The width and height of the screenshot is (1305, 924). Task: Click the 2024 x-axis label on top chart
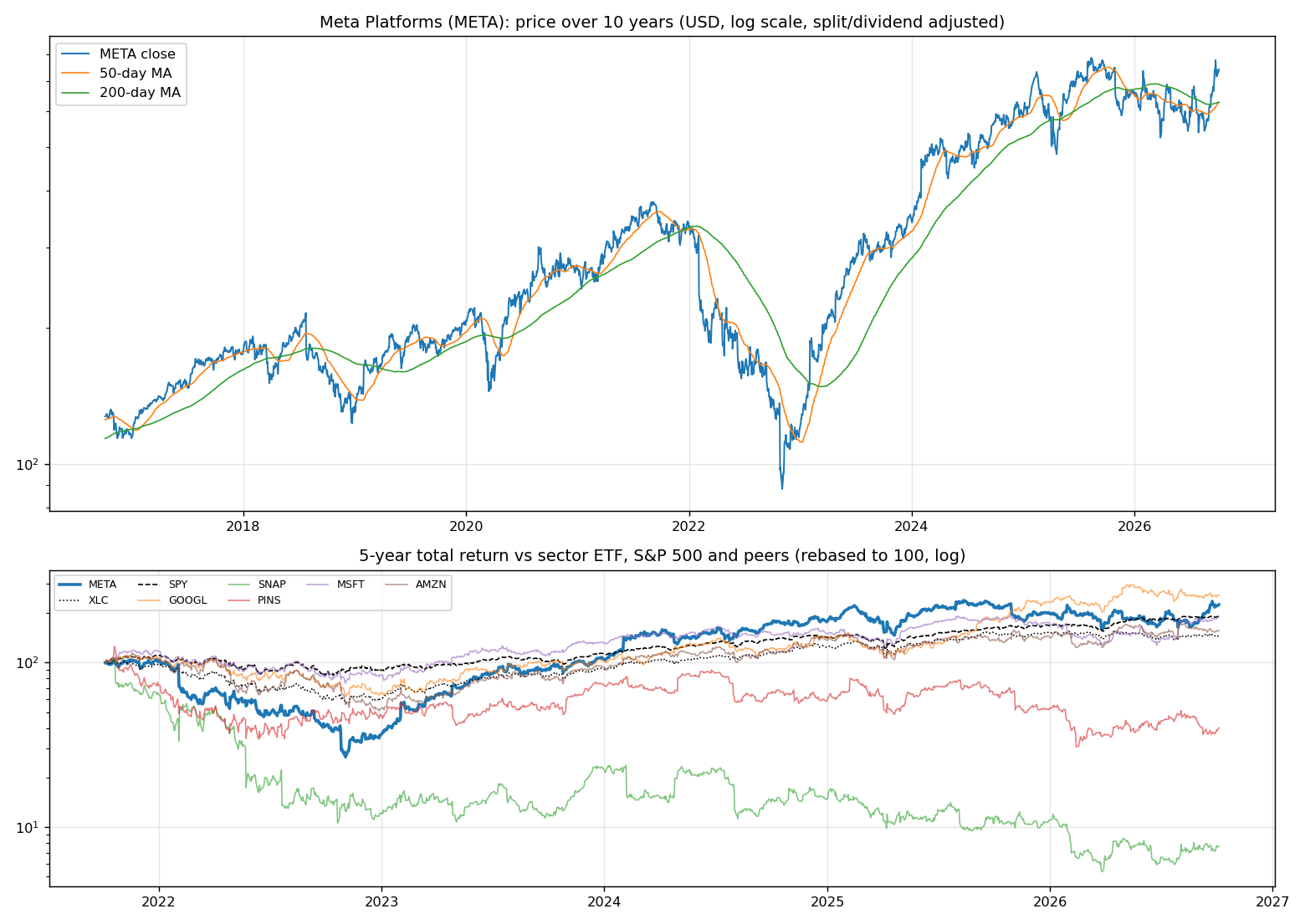912,526
